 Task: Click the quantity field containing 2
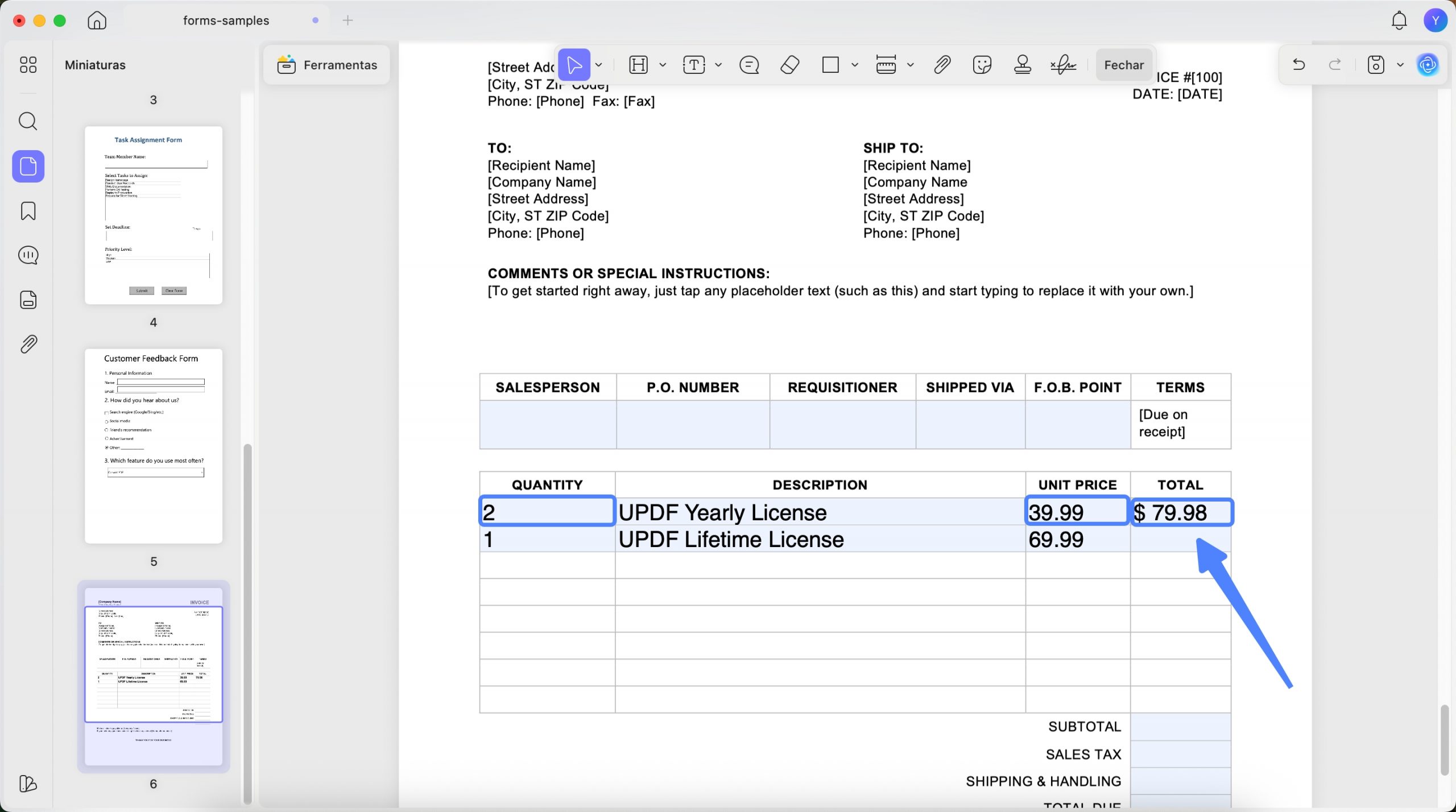click(547, 512)
